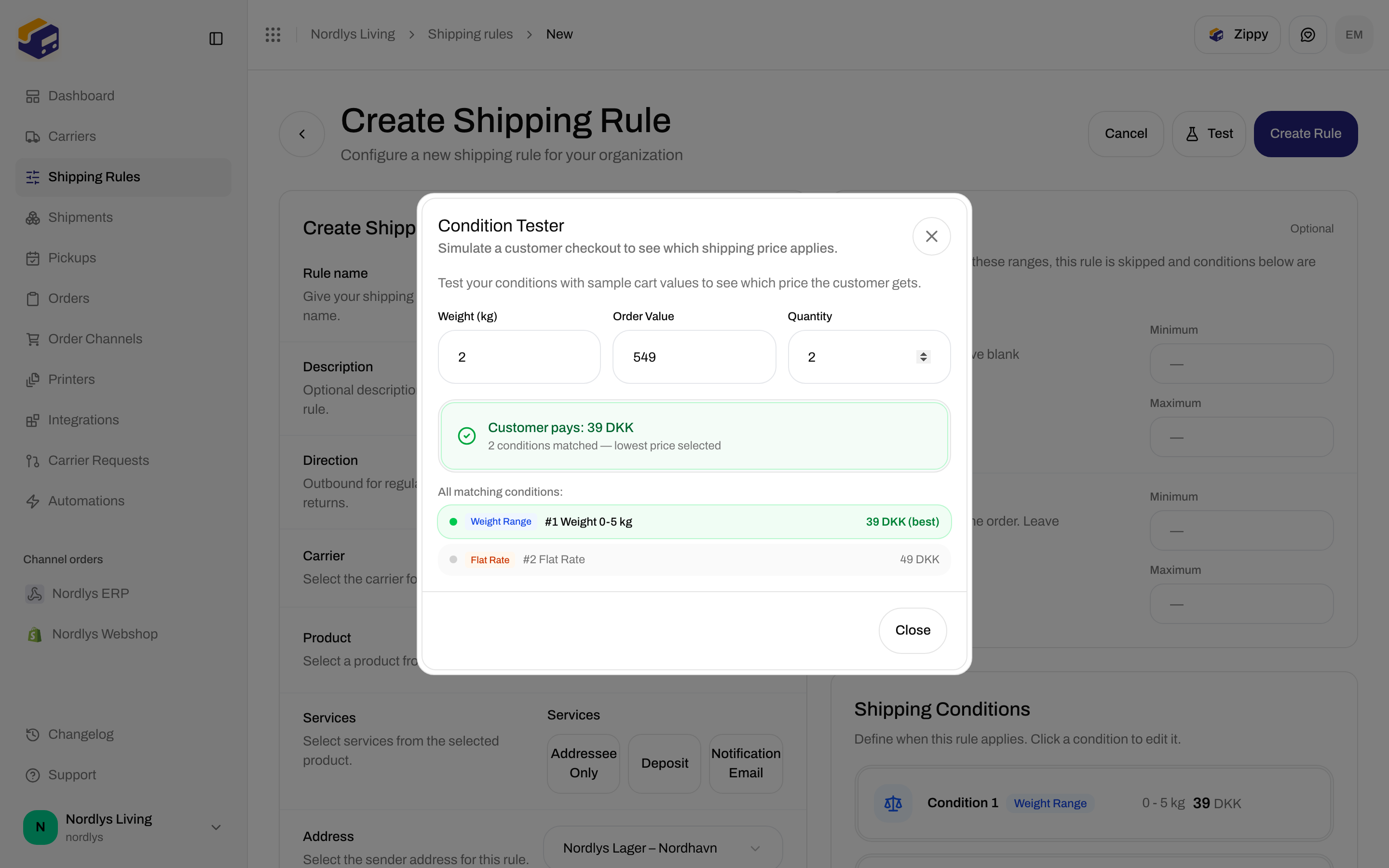Screen dimensions: 1389x868
Task: Collapse the sidebar panel icon
Action: 216,39
